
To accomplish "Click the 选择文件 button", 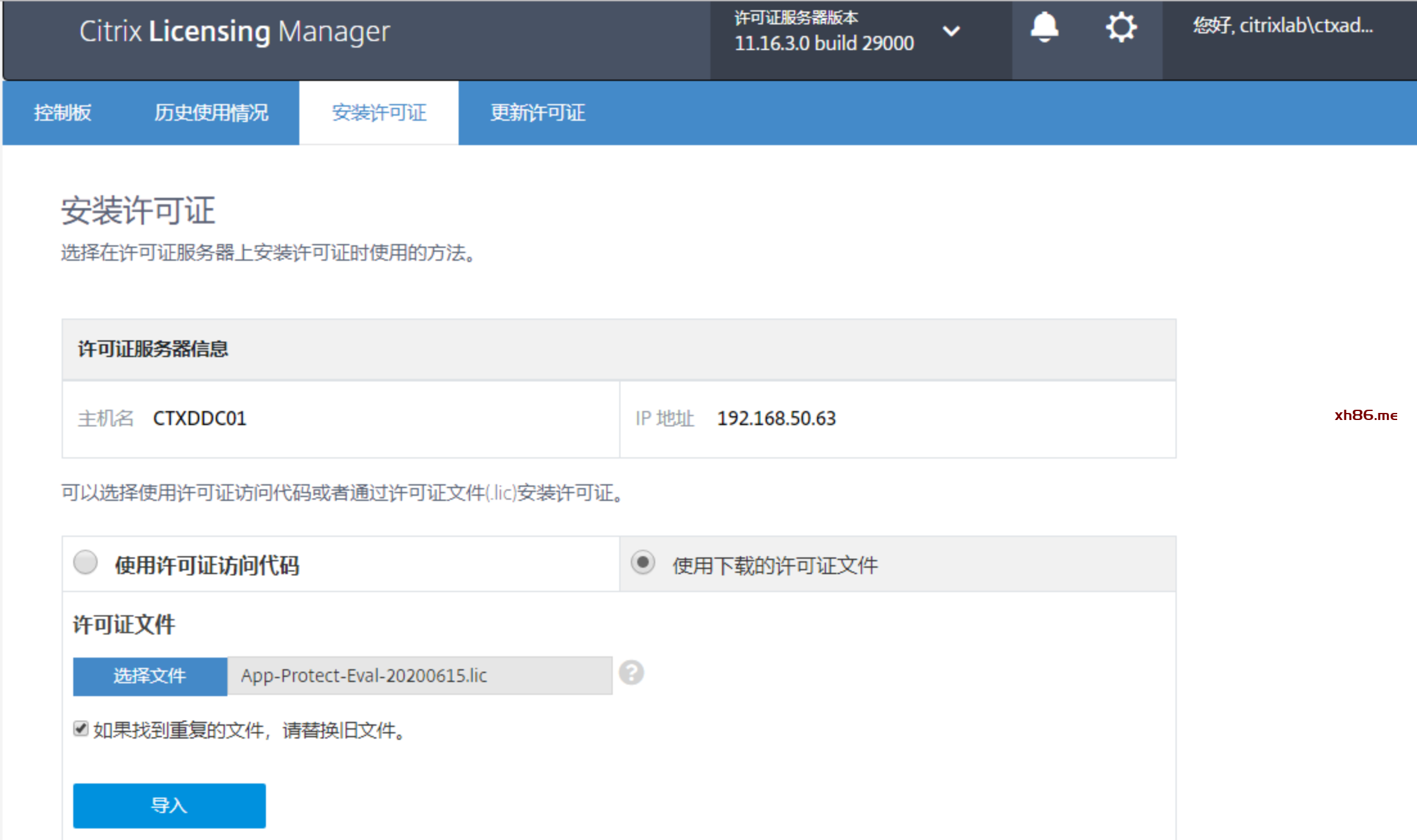I will [150, 676].
